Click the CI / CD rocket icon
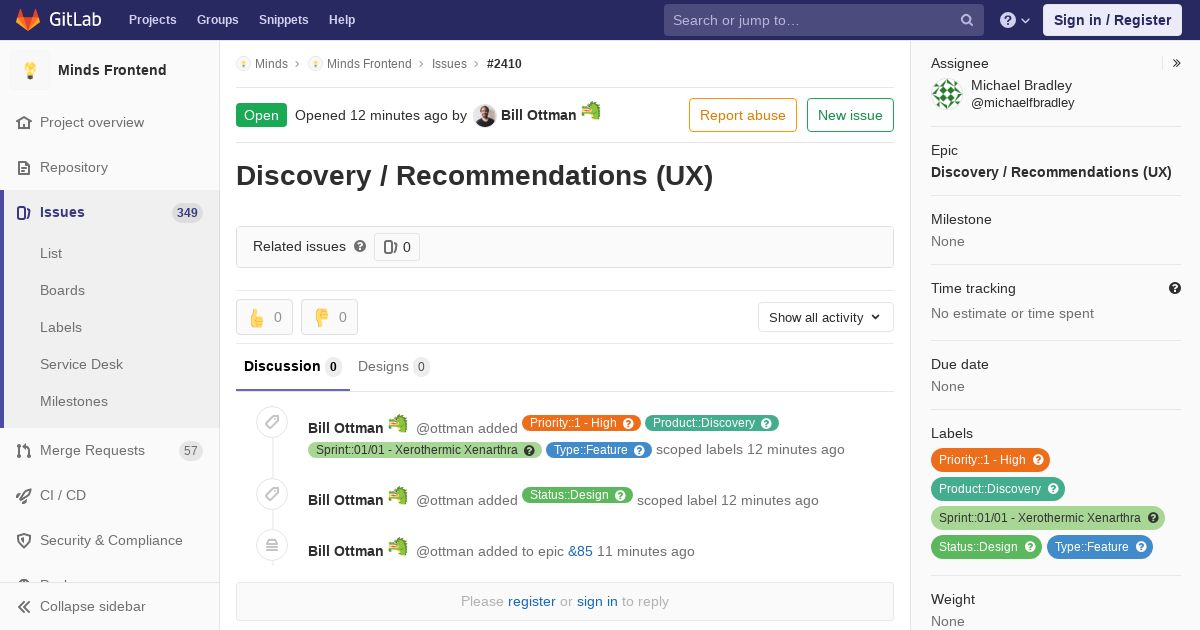1200x630 pixels. [24, 495]
